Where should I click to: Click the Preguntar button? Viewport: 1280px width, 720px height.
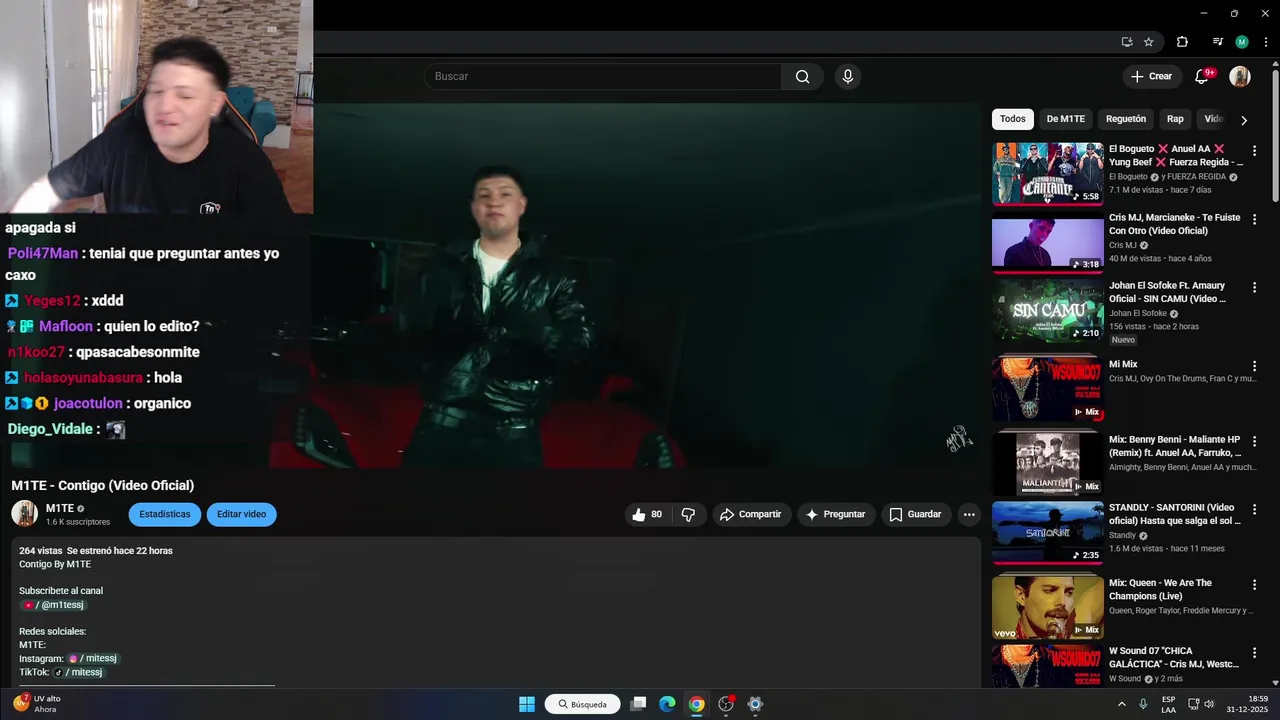point(835,514)
